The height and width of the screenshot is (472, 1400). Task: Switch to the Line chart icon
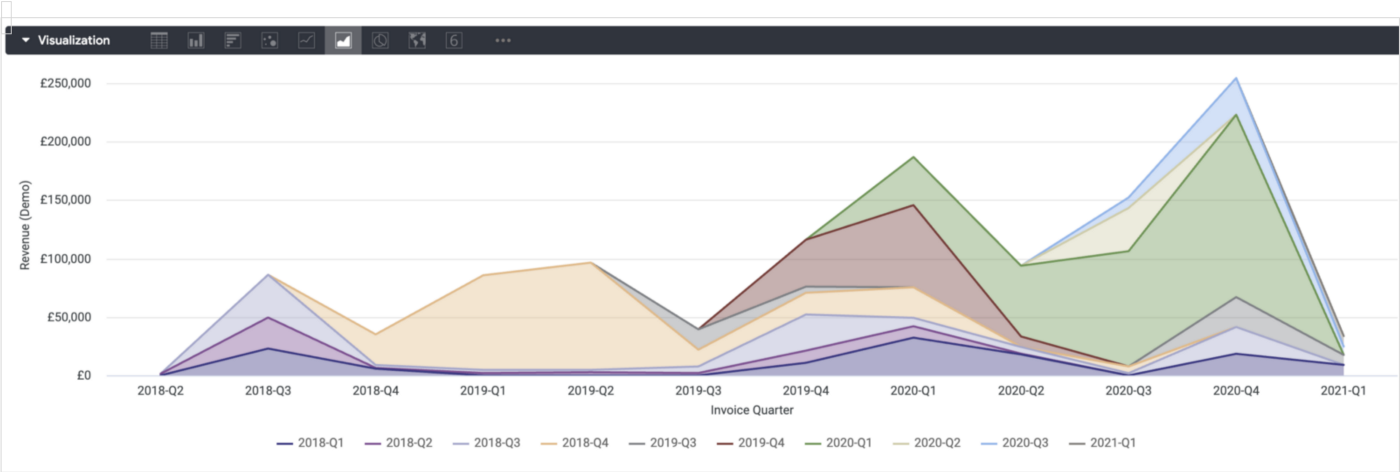306,41
